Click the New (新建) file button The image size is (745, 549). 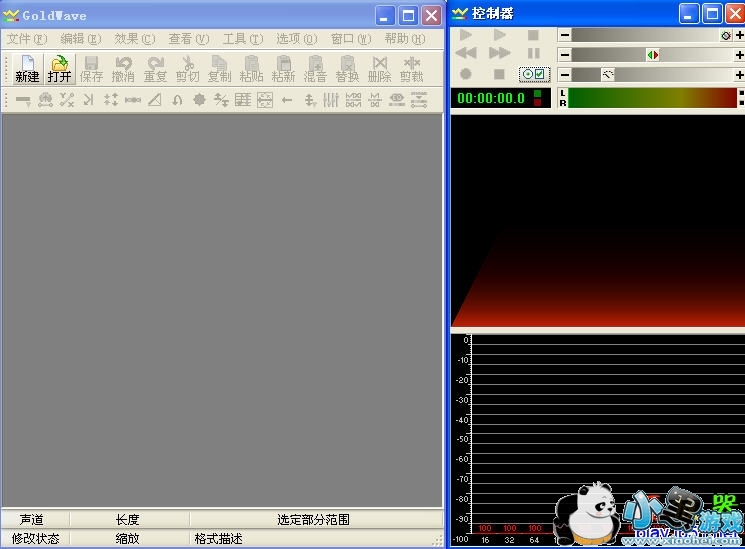(x=27, y=69)
